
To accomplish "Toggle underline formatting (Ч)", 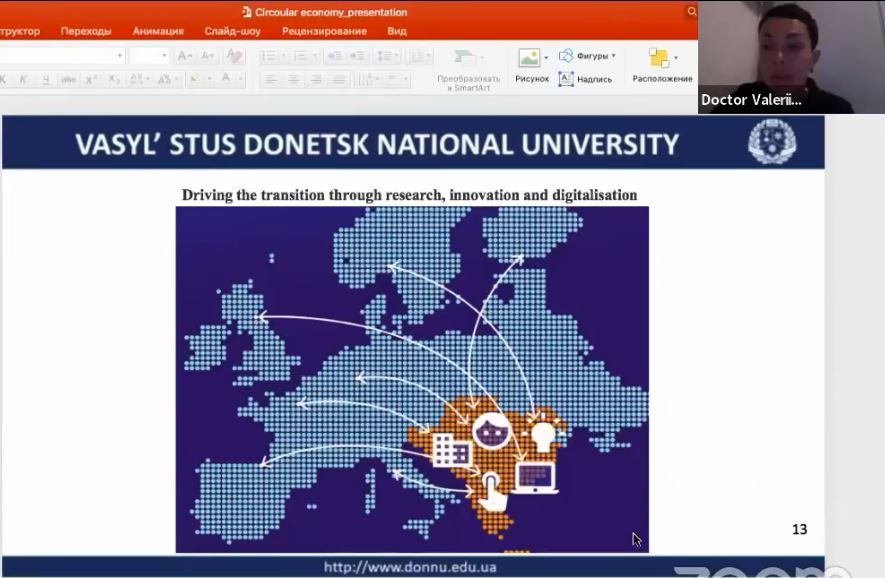I will tap(46, 79).
